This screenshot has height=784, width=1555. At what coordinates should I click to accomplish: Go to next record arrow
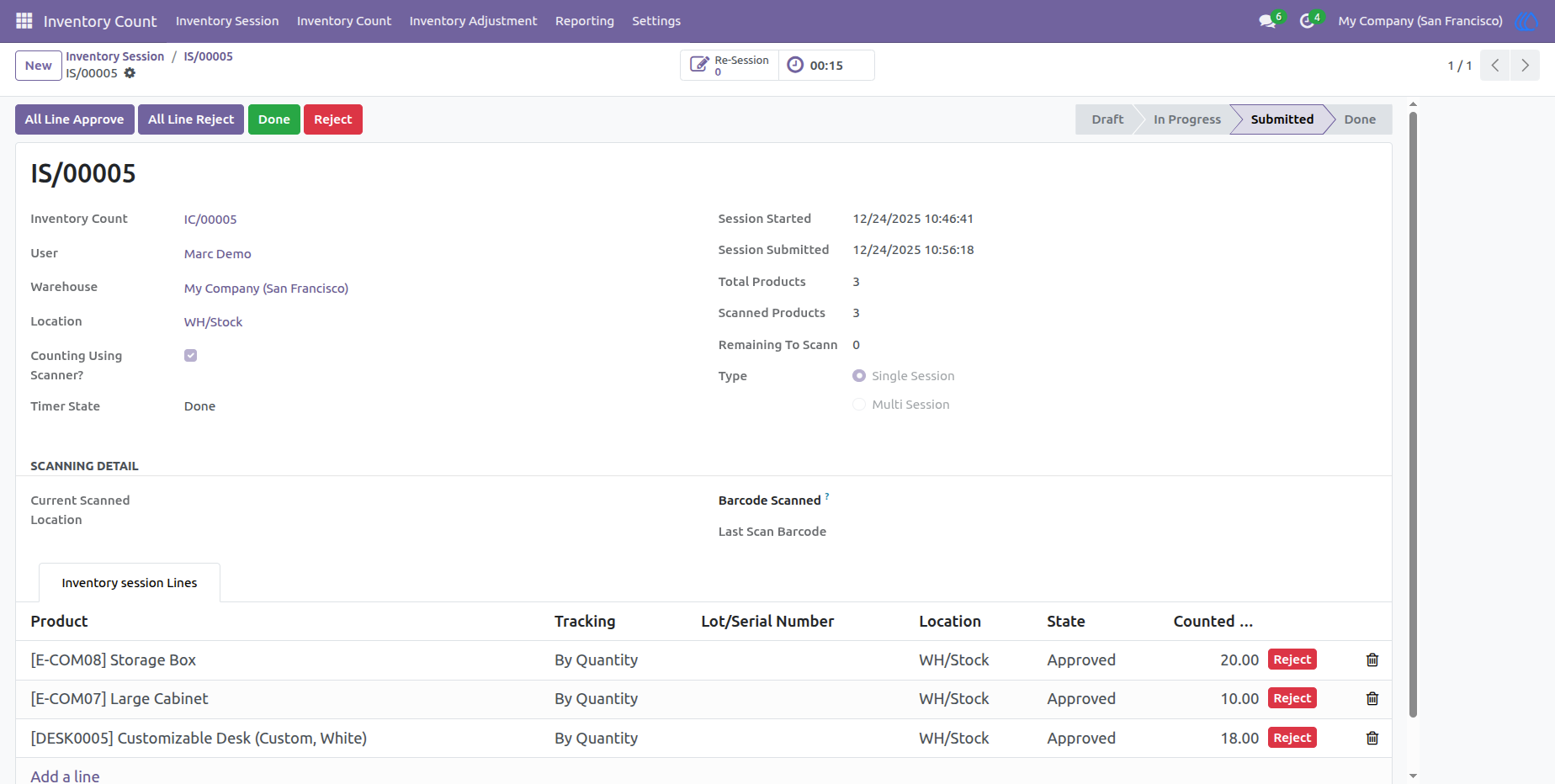pos(1525,65)
